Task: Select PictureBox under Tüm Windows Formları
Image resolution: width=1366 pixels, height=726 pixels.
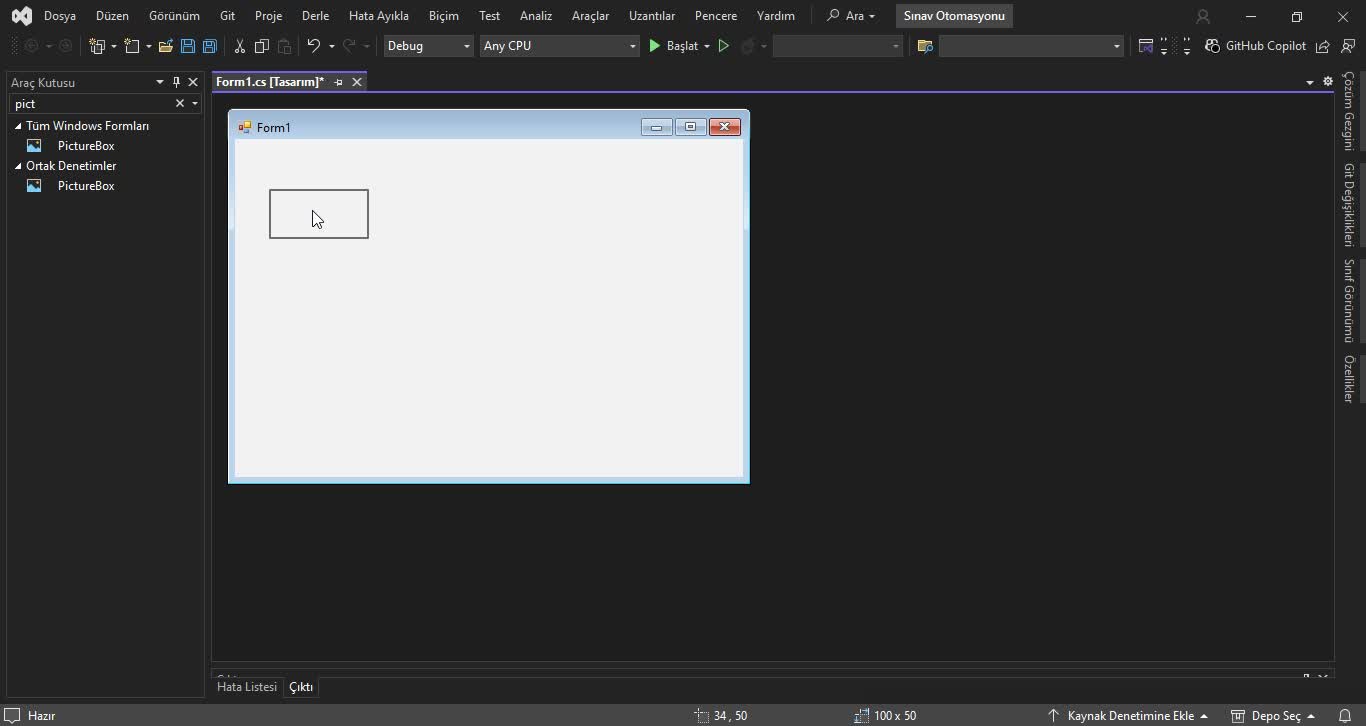Action: (86, 146)
